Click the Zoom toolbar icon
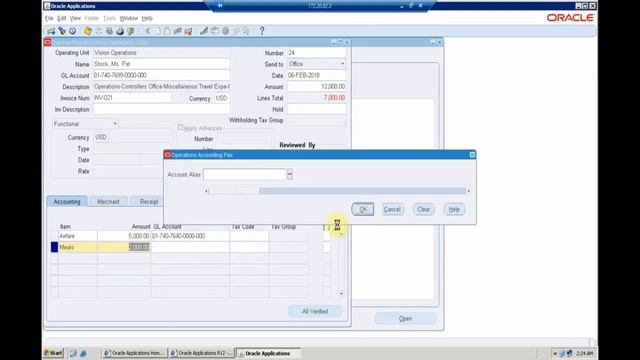Image resolution: width=640 pixels, height=360 pixels. point(215,31)
